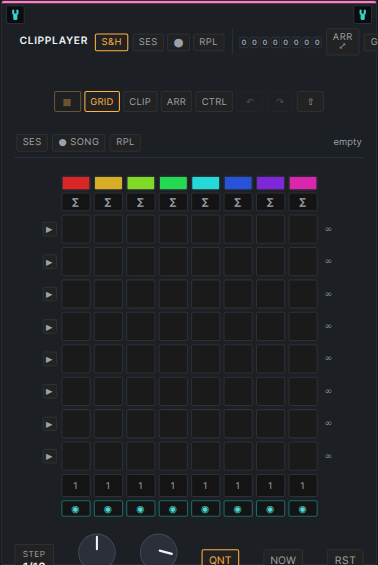
Task: Click the sigma button under blue column
Action: (x=238, y=202)
